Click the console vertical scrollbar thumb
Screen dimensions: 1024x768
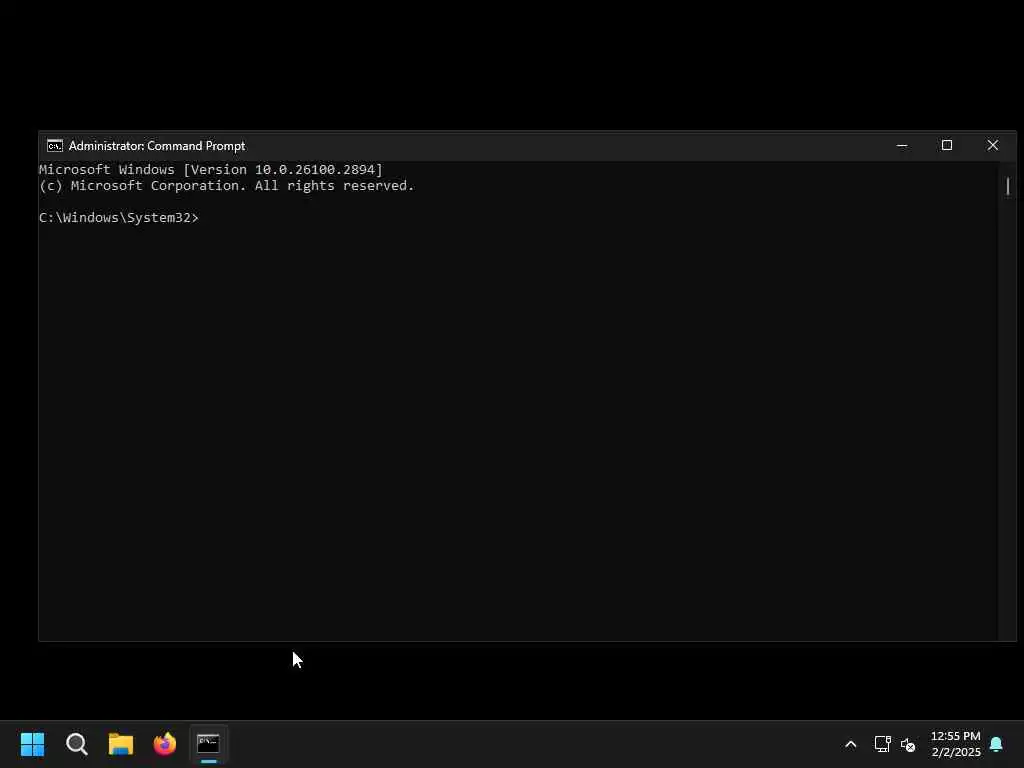[1008, 186]
